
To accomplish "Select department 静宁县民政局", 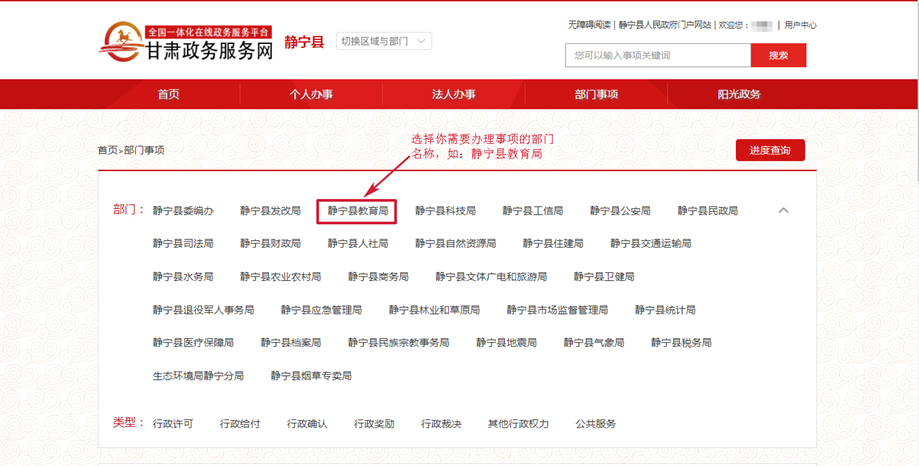I will tap(707, 210).
